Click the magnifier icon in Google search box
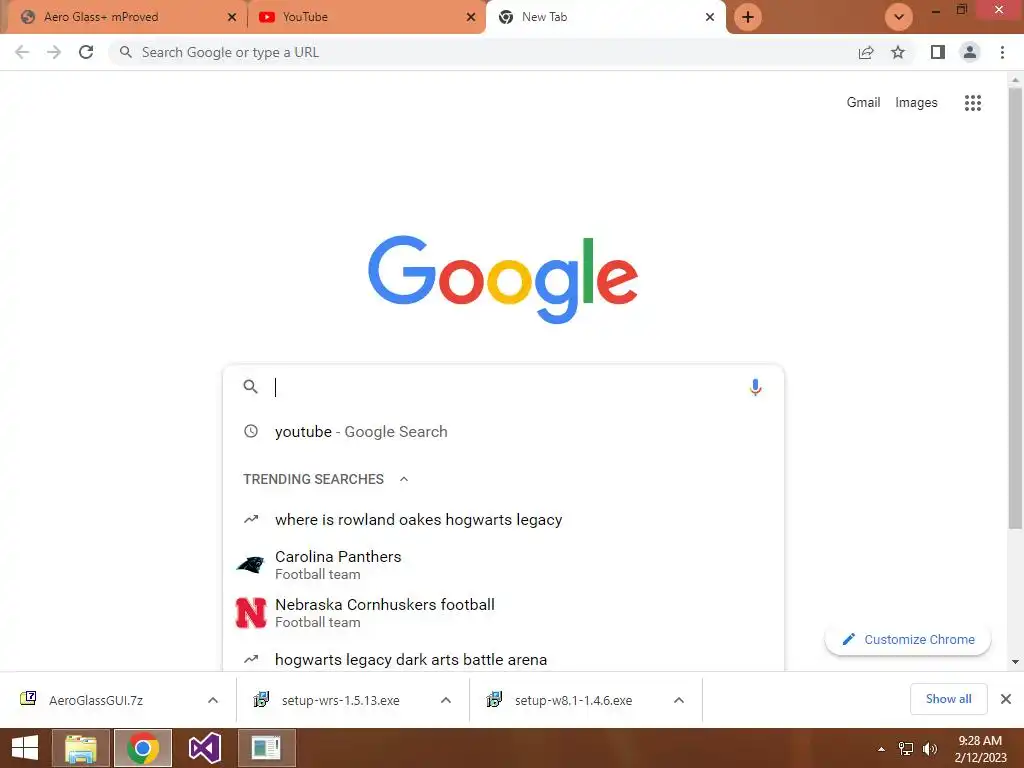The height and width of the screenshot is (768, 1024). click(x=251, y=387)
